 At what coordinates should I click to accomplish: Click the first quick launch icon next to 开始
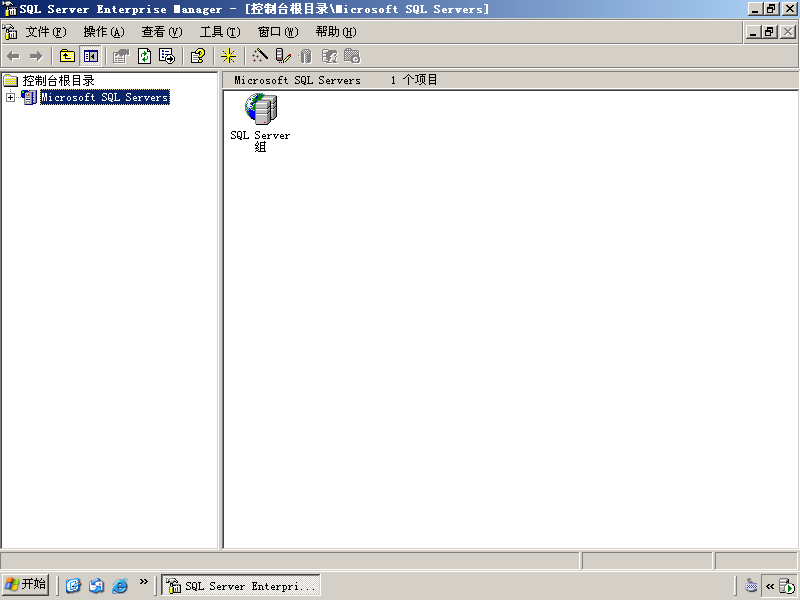point(73,585)
